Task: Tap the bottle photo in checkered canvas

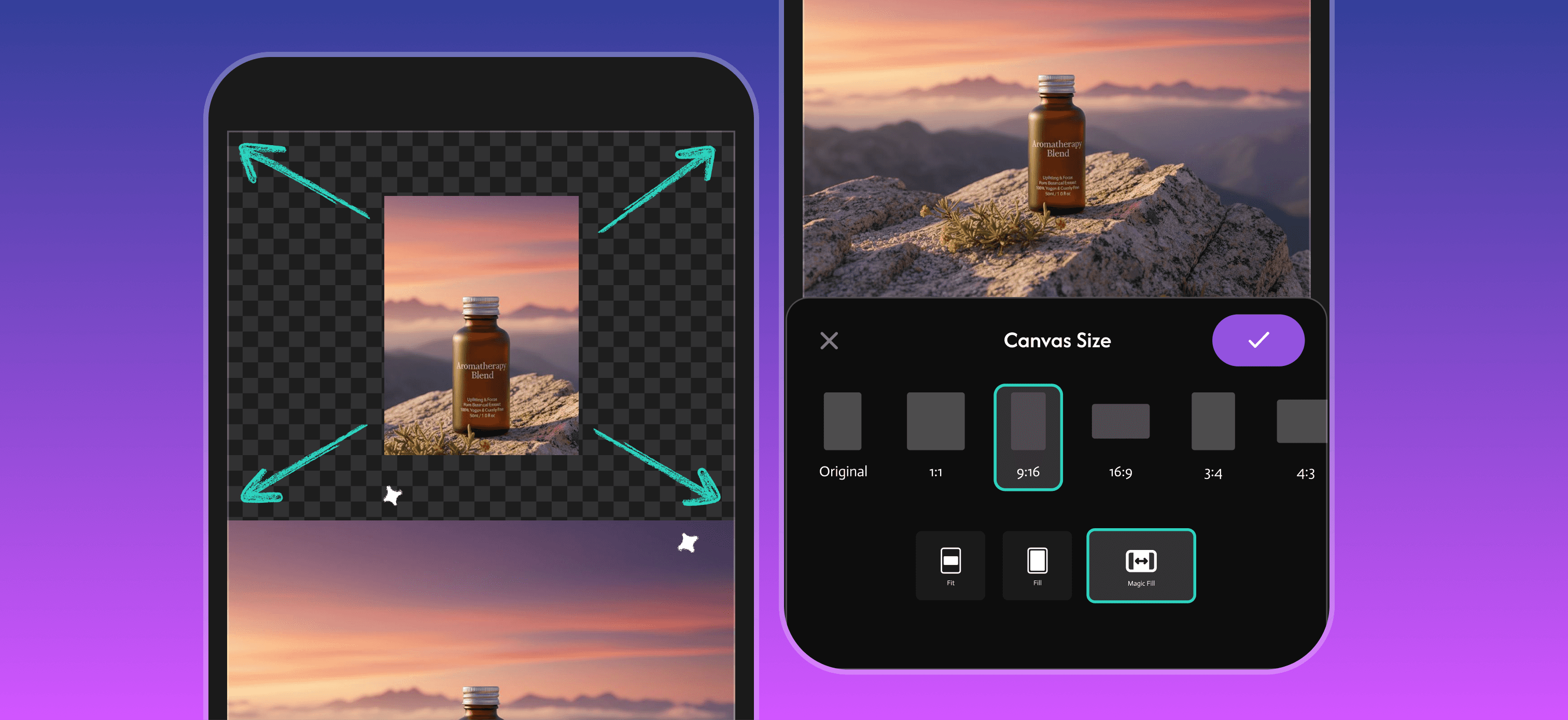Action: [x=481, y=325]
